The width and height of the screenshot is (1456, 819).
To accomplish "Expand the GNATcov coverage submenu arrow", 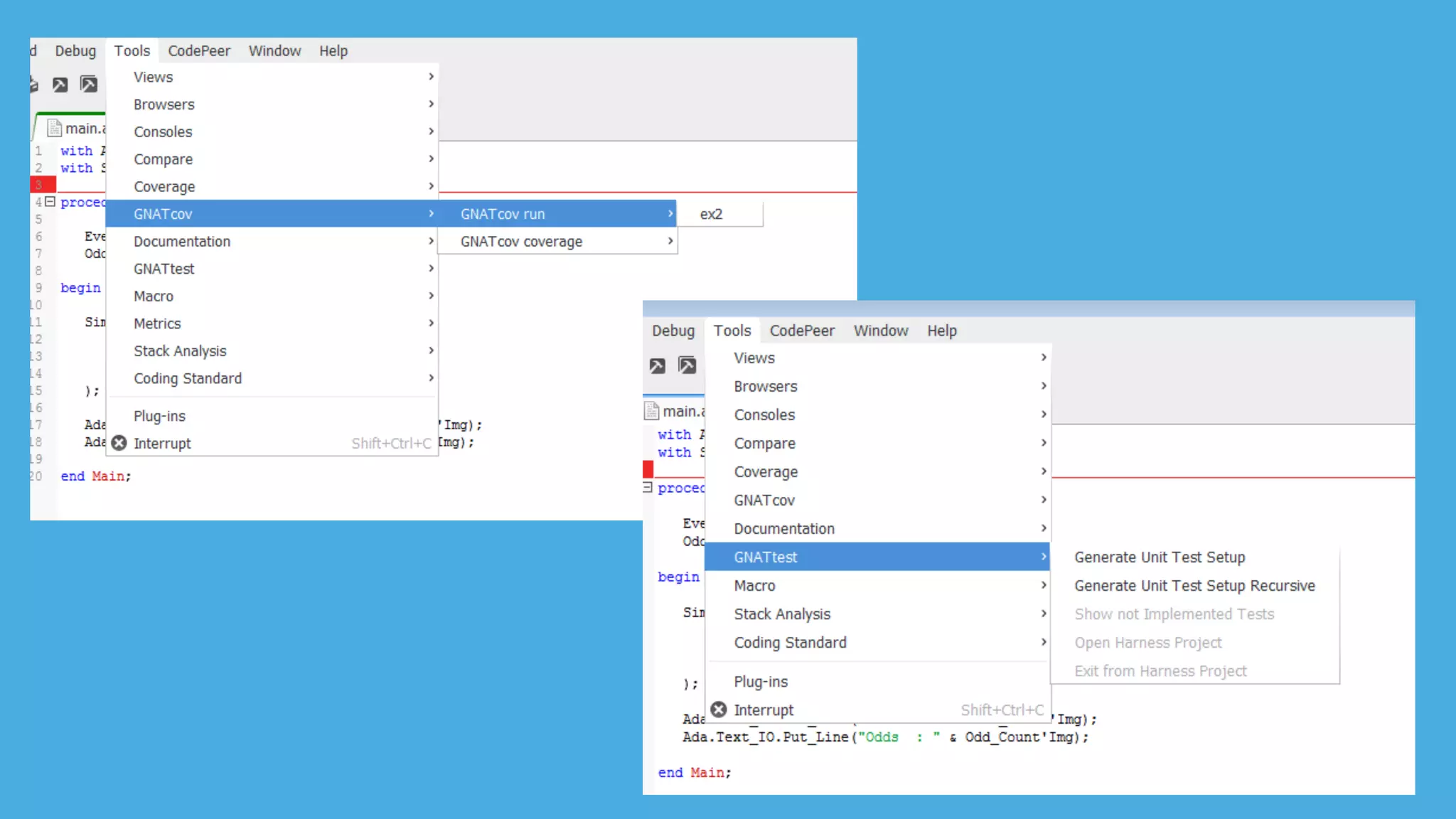I will (670, 242).
